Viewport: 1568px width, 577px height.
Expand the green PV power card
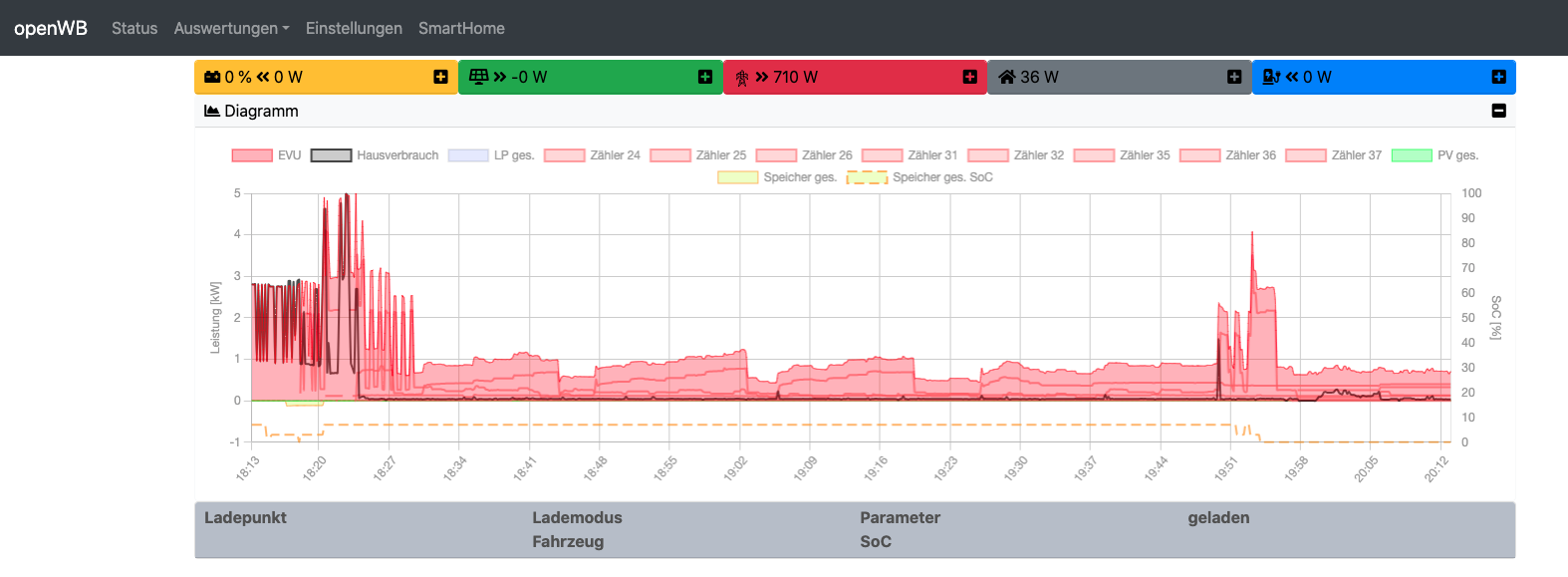[705, 77]
